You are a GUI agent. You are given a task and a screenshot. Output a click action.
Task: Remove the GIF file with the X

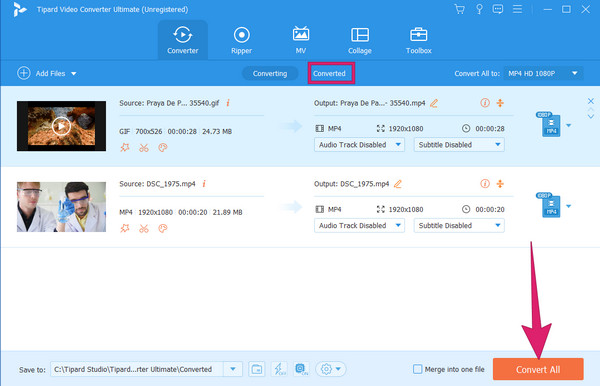(x=591, y=101)
